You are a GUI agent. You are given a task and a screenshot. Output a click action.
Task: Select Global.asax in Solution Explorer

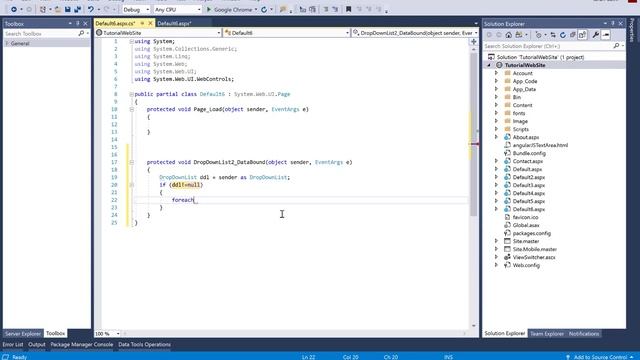point(526,225)
